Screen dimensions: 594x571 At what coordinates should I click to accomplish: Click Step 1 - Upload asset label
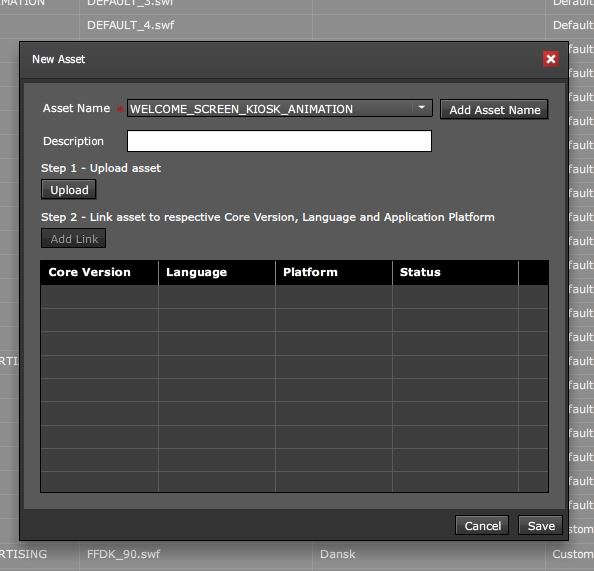[x=101, y=168]
